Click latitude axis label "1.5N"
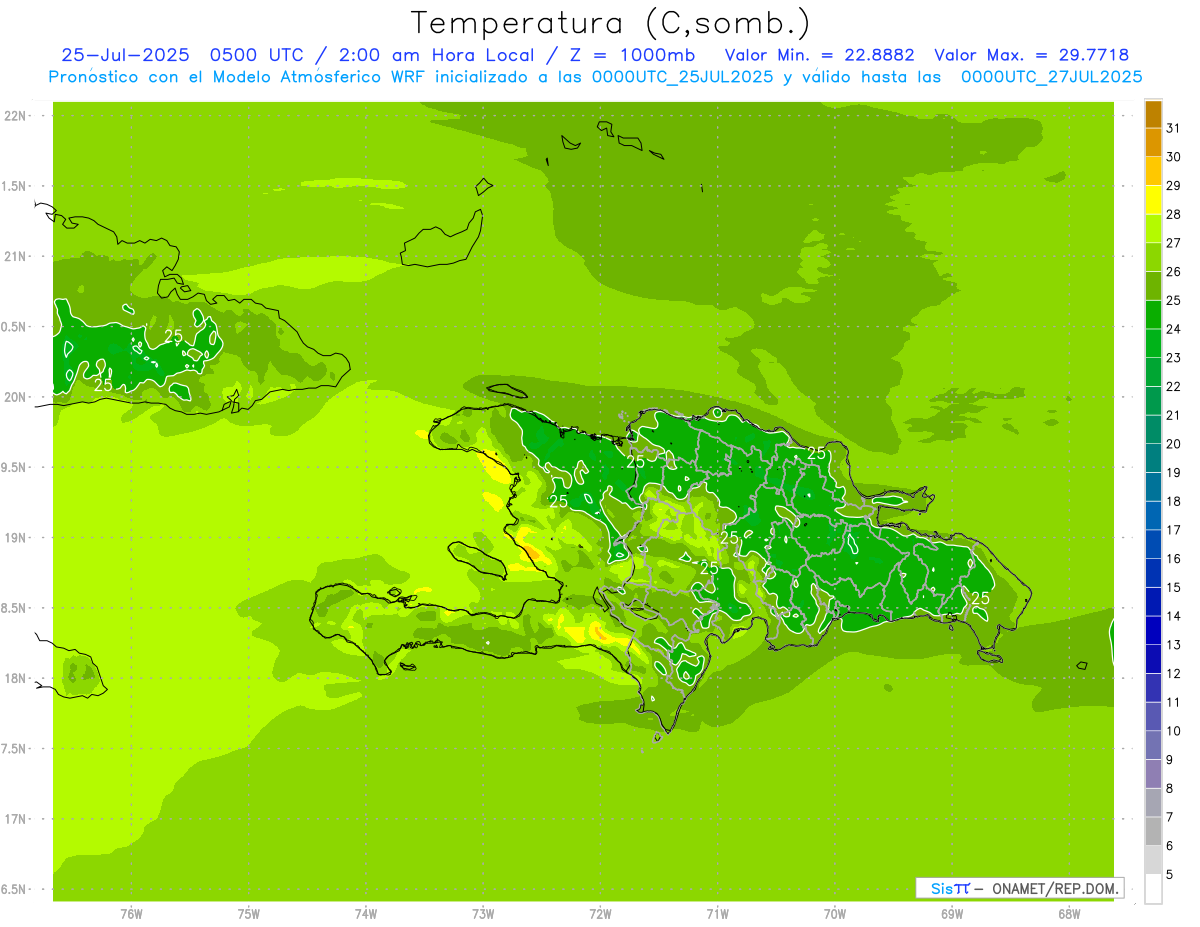 point(13,186)
